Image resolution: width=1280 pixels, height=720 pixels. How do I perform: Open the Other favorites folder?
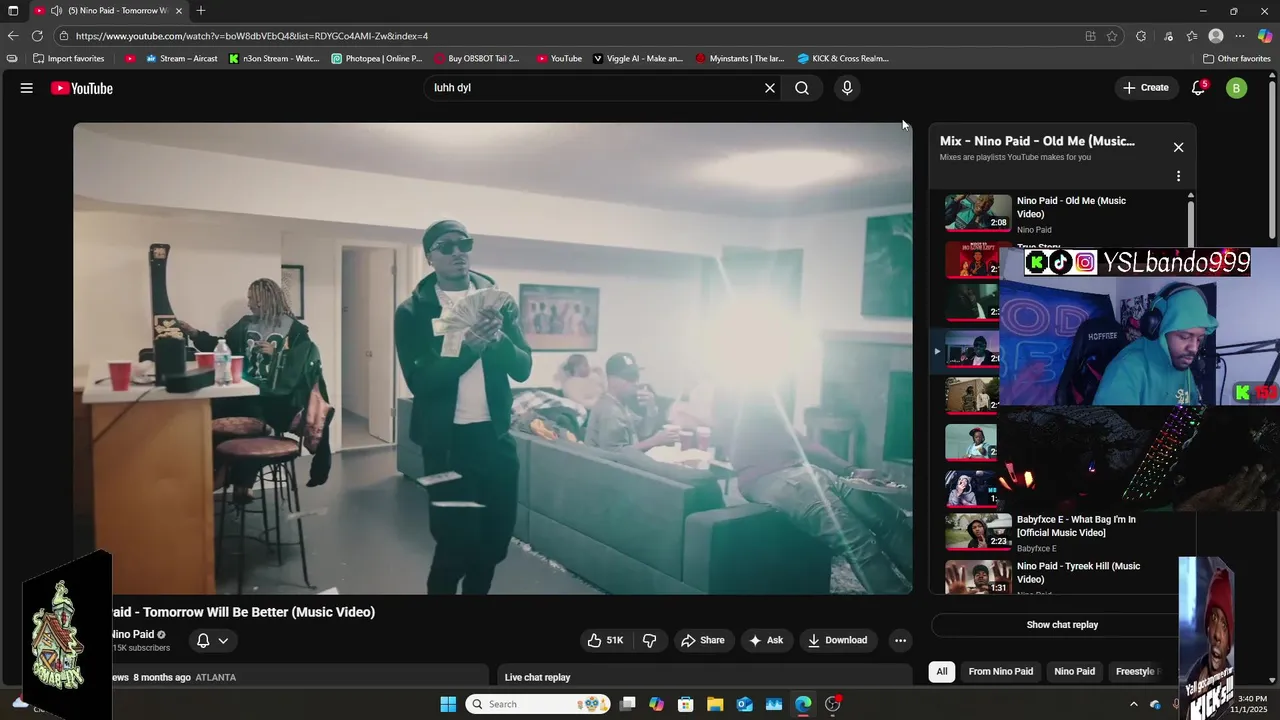pyautogui.click(x=1236, y=59)
